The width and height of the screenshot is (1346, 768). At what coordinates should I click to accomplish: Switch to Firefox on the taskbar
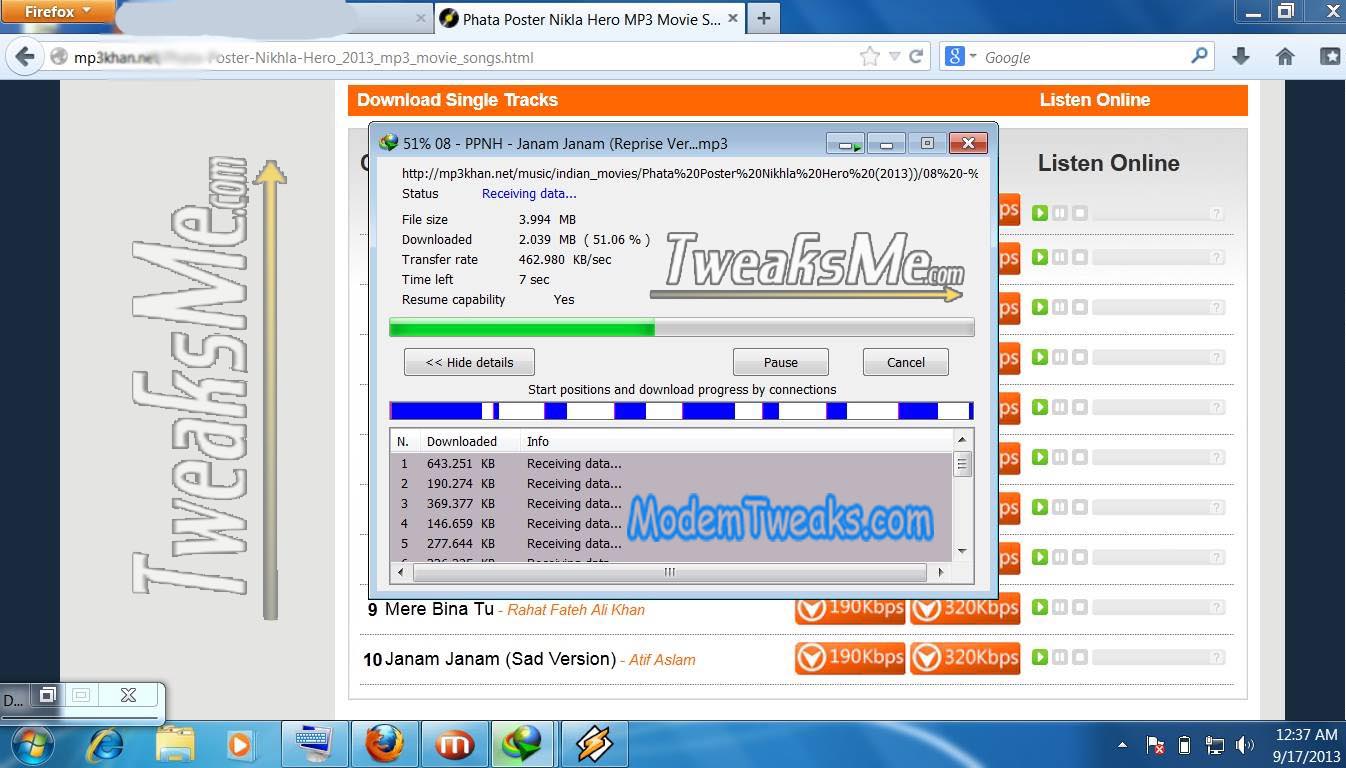pyautogui.click(x=383, y=744)
